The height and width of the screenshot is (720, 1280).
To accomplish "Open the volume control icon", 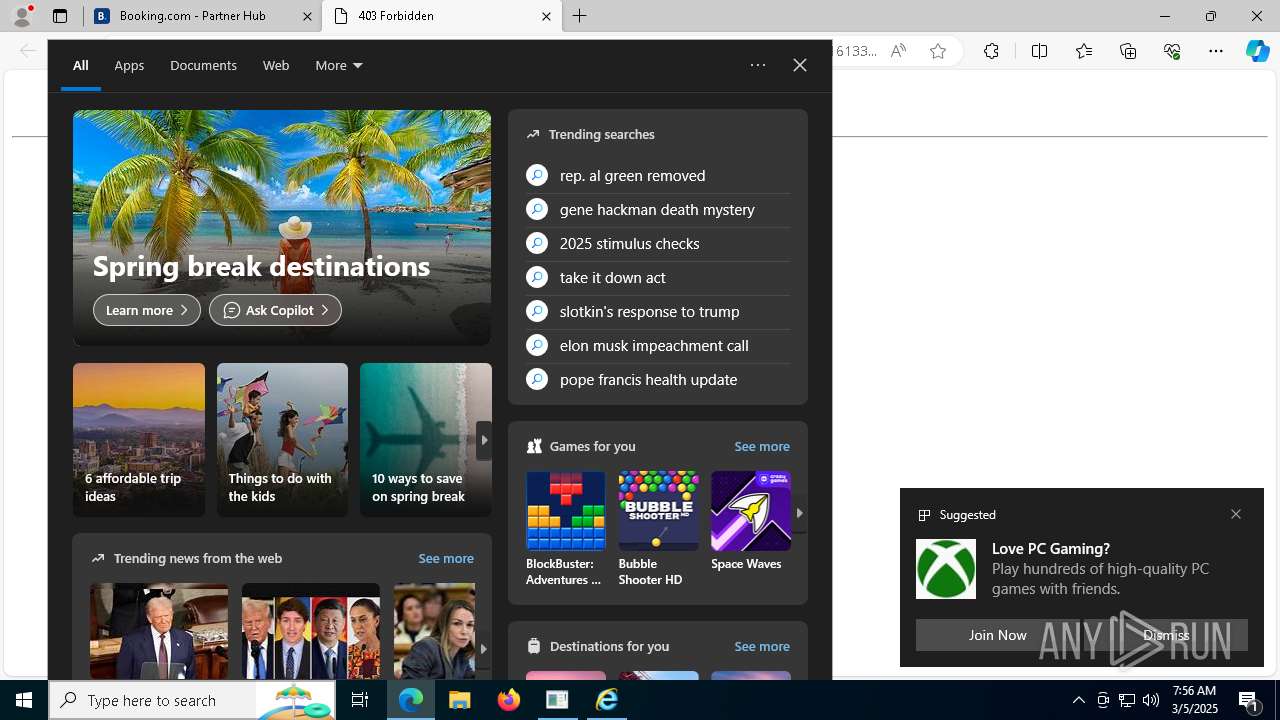I will (1151, 700).
